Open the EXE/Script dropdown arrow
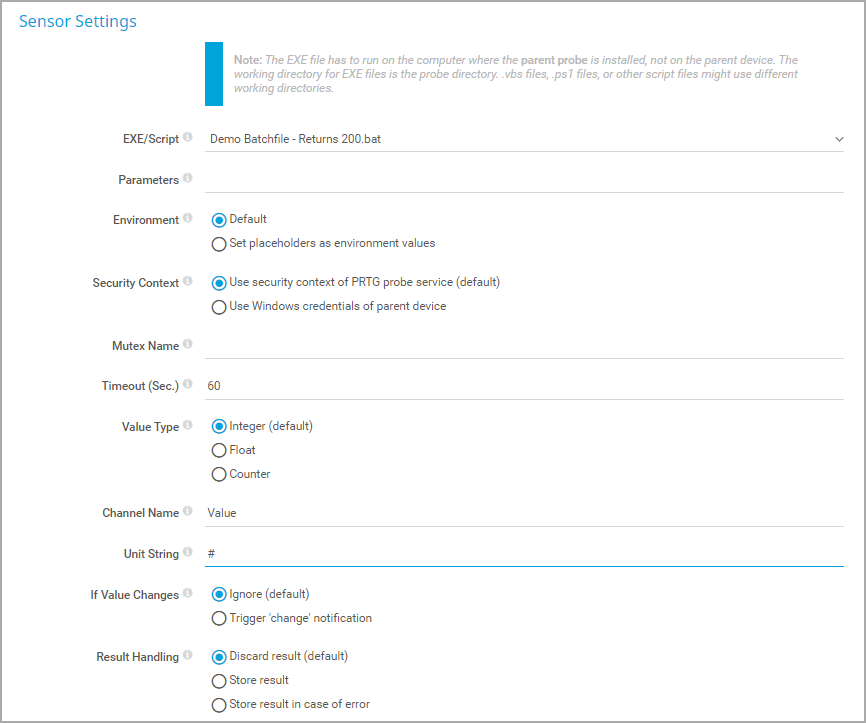The image size is (866, 723). click(x=839, y=139)
